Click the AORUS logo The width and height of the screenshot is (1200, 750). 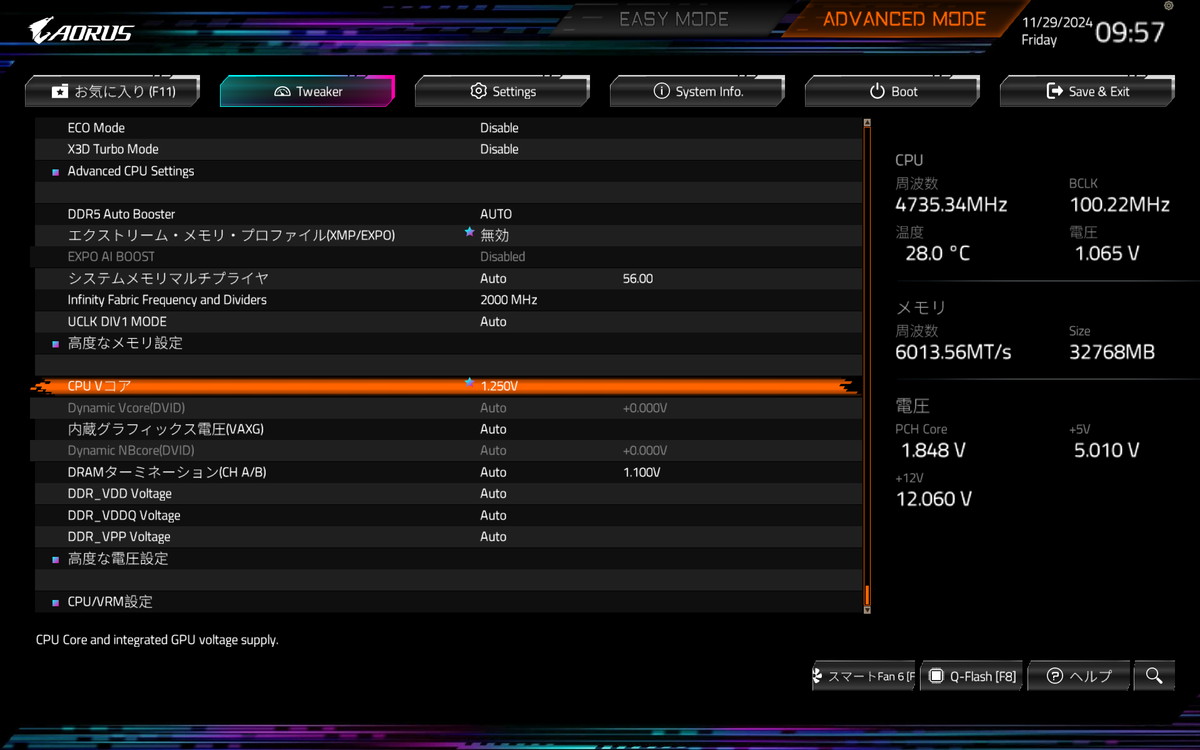coord(81,31)
